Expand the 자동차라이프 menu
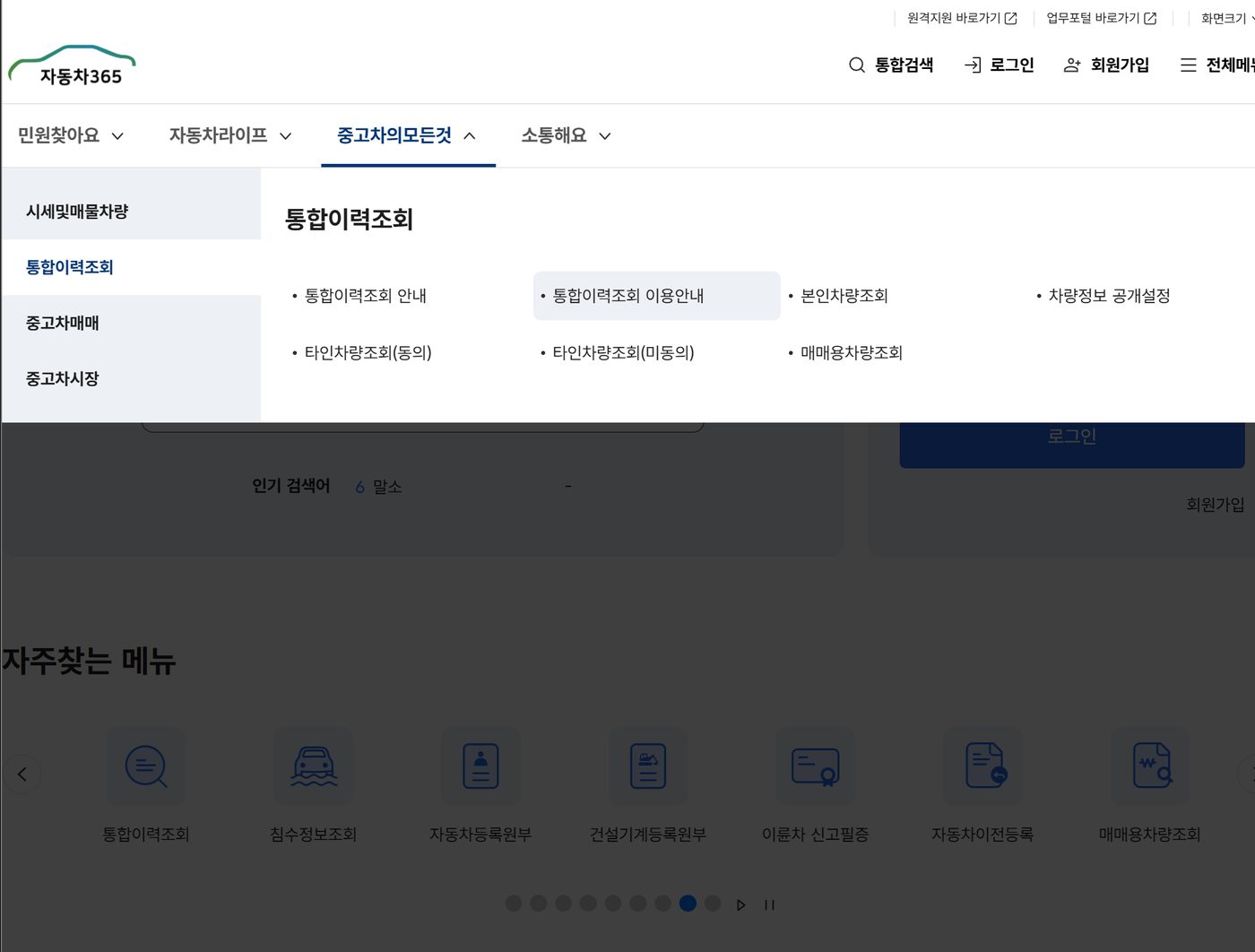This screenshot has width=1255, height=952. (230, 135)
